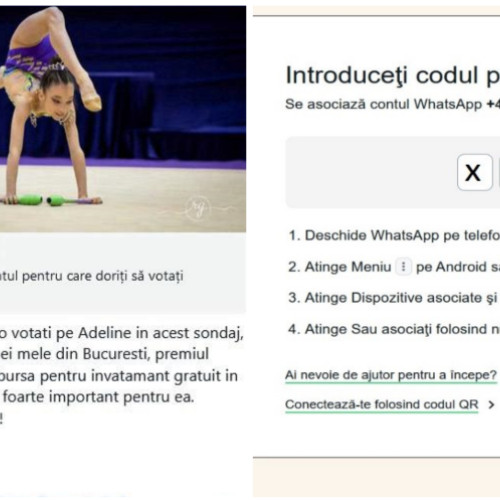Click the "Introduceți codul" heading
Image resolution: width=500 pixels, height=500 pixels.
click(393, 76)
